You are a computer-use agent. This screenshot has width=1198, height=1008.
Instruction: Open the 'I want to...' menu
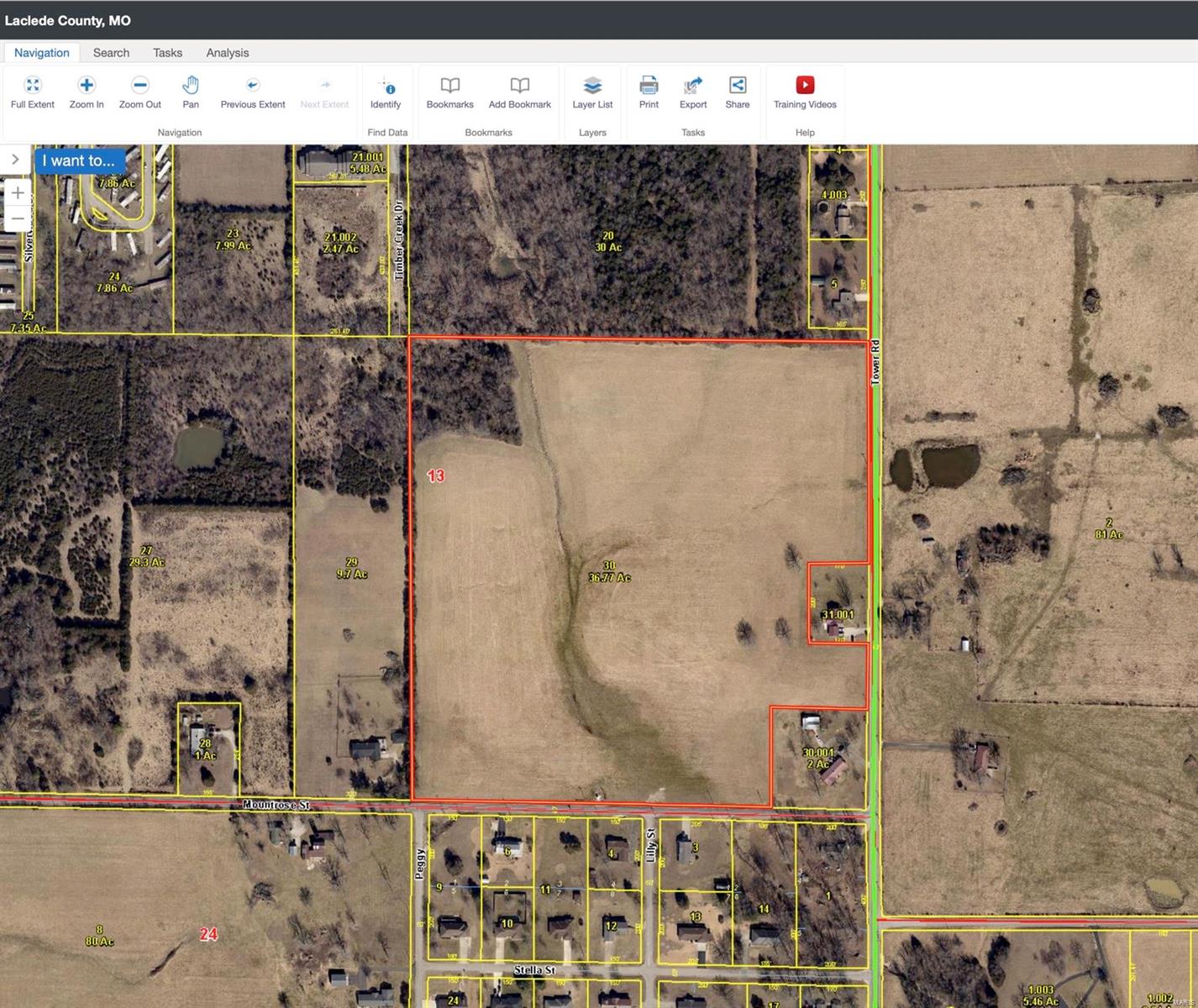[79, 160]
